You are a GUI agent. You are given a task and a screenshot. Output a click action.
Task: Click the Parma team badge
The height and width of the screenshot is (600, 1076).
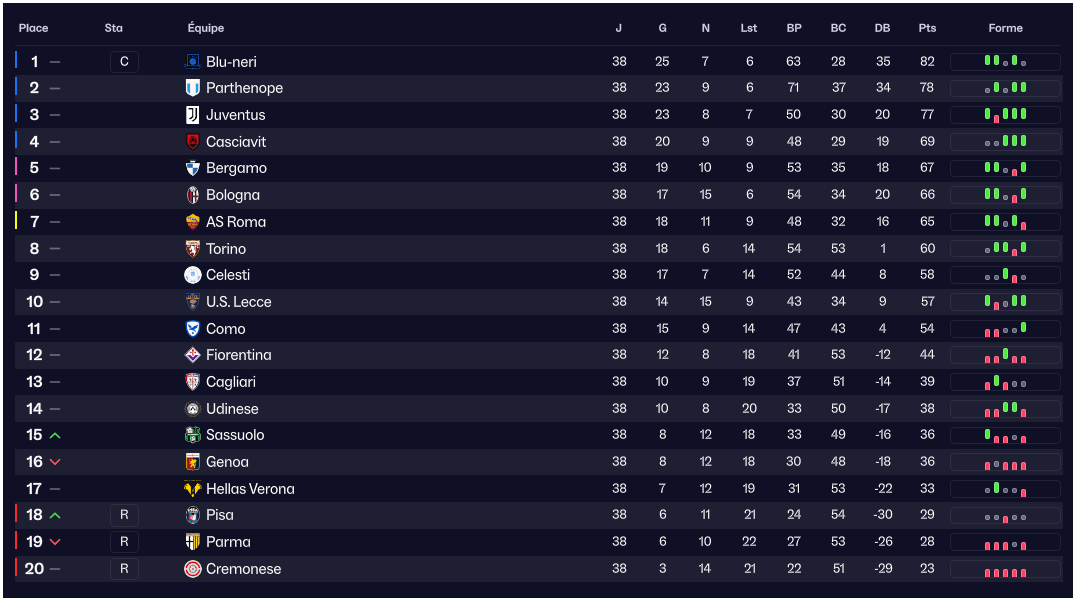pyautogui.click(x=193, y=542)
